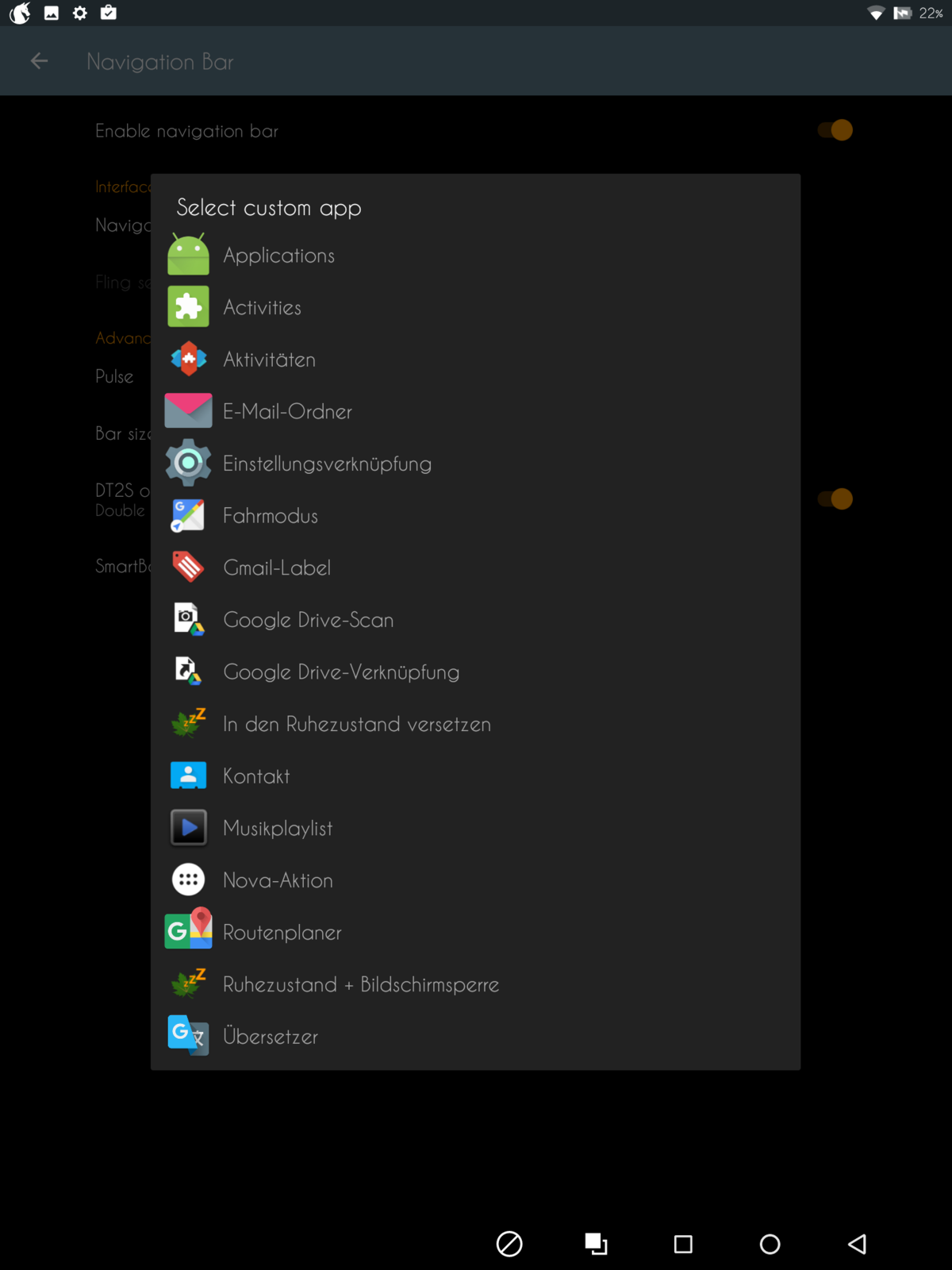
Task: Toggle the Enable navigation bar switch
Action: click(835, 130)
